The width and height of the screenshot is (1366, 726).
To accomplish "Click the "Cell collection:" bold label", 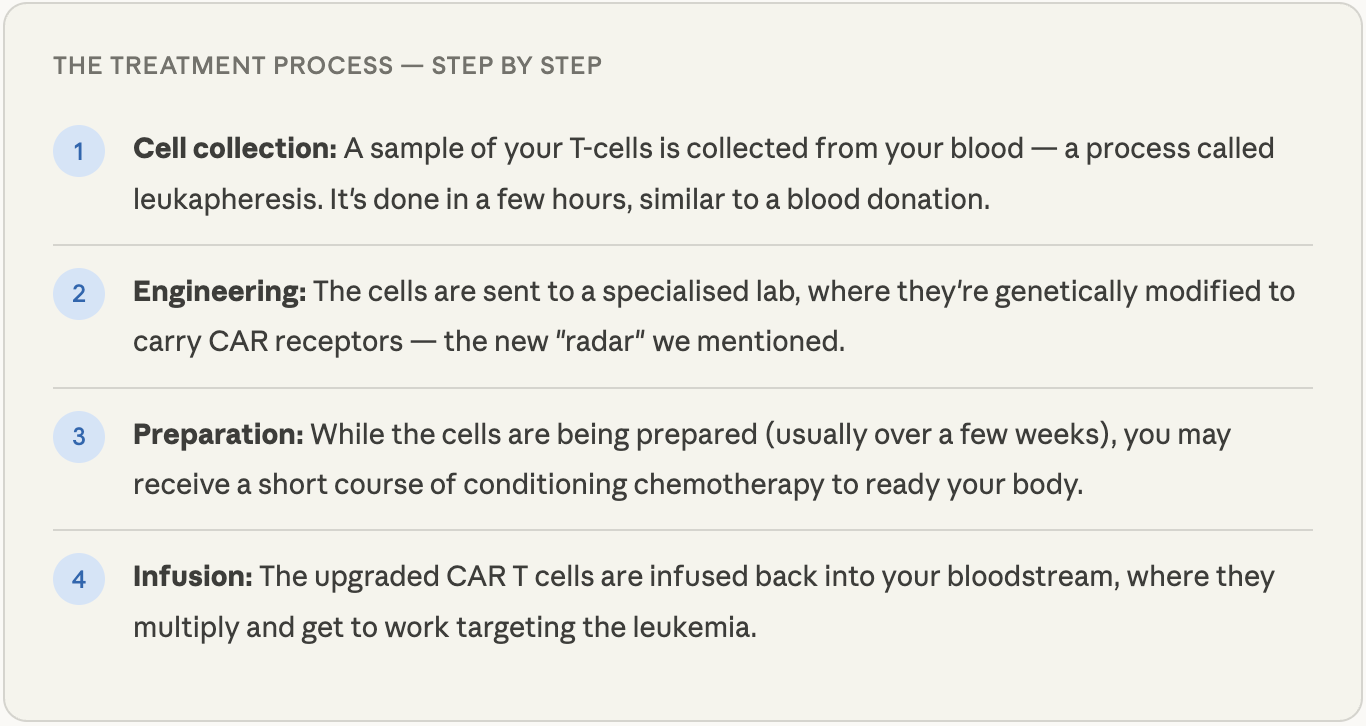I will click(x=235, y=149).
